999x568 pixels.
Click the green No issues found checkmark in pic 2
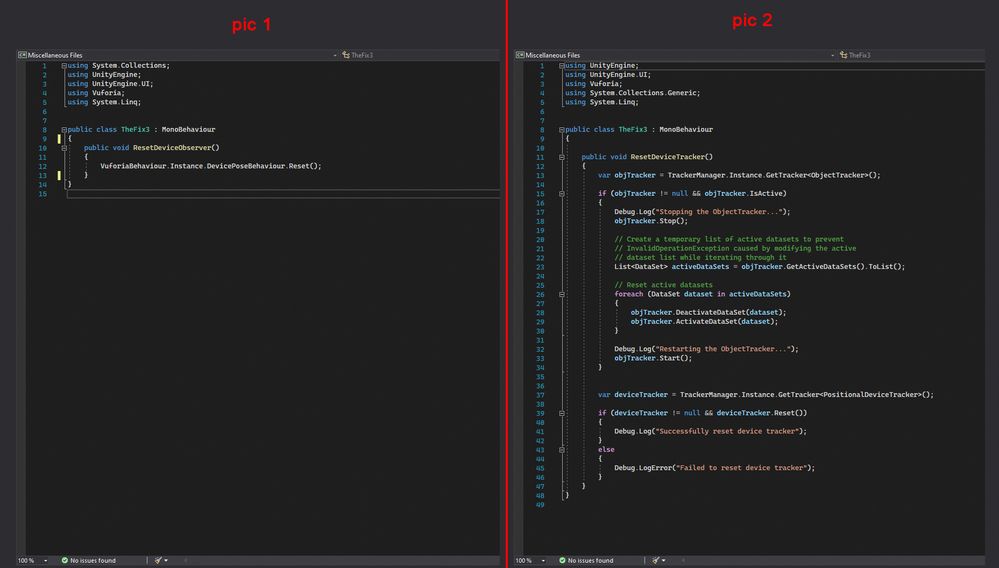(563, 561)
